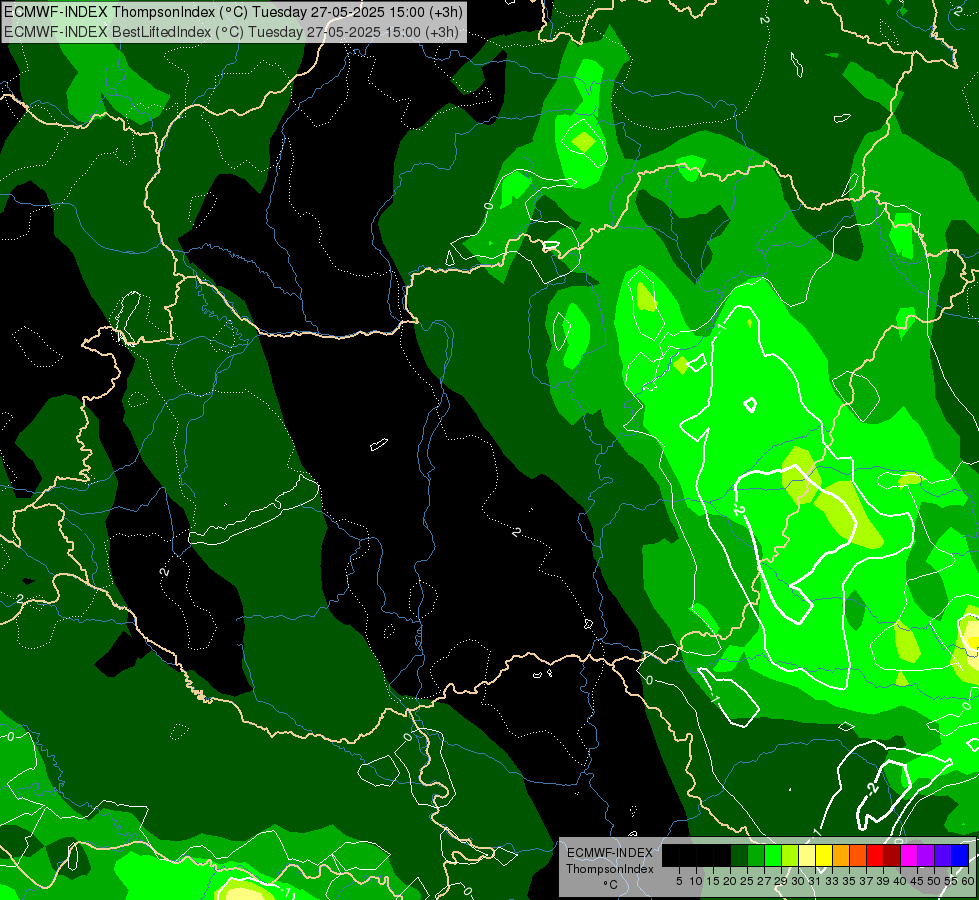Image resolution: width=979 pixels, height=900 pixels.
Task: Select the indigo legend swatch between 50 and 55
Action: [943, 856]
